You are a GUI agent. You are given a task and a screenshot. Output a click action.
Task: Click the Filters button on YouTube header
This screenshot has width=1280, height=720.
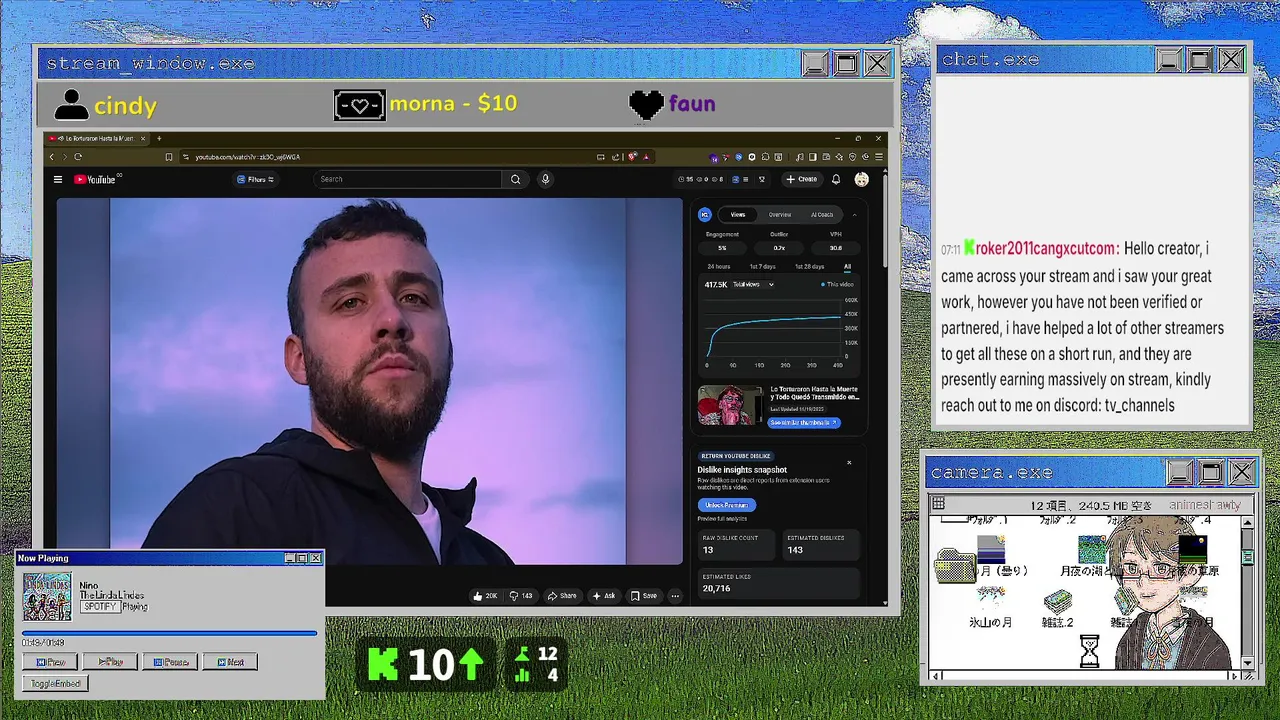coord(255,180)
